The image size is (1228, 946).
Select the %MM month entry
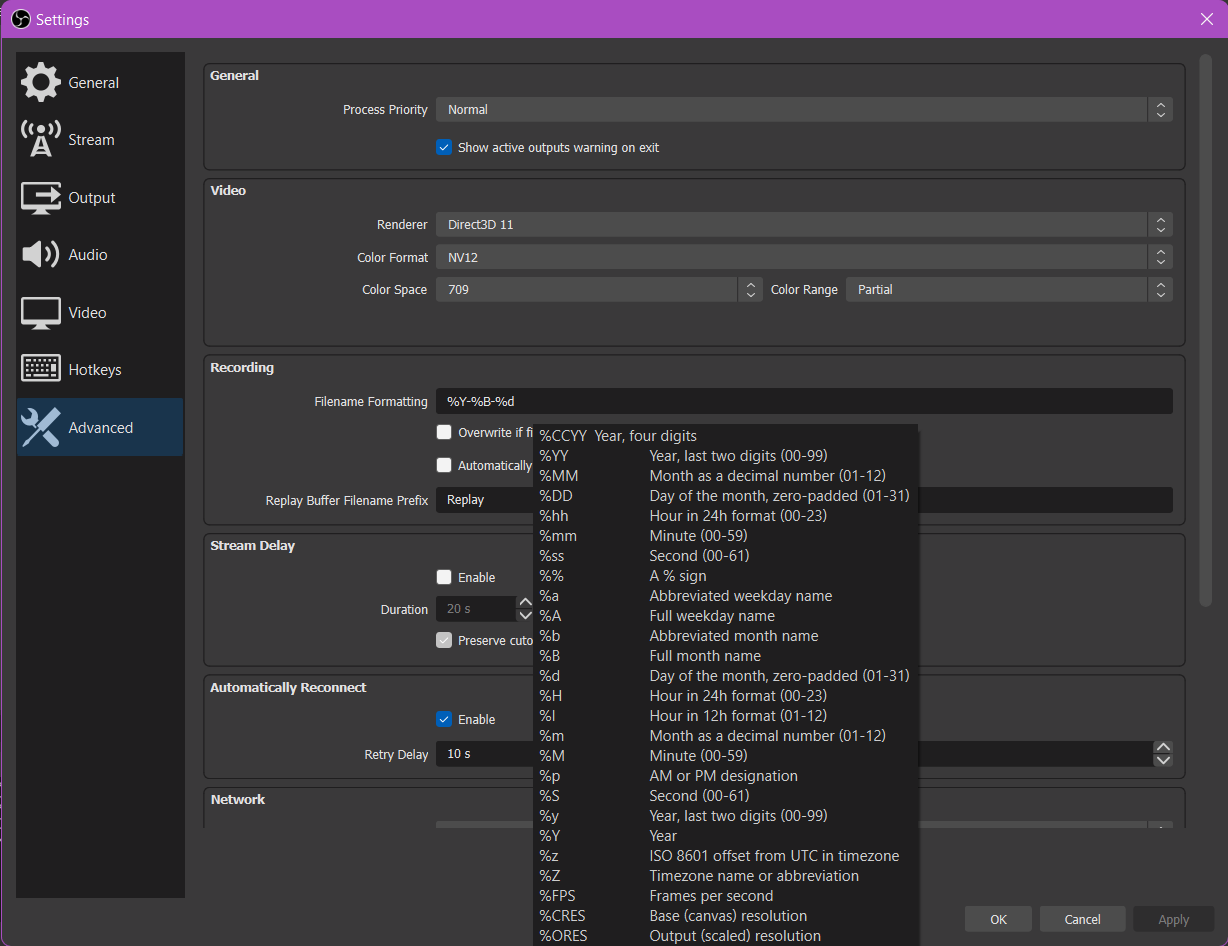pos(726,476)
